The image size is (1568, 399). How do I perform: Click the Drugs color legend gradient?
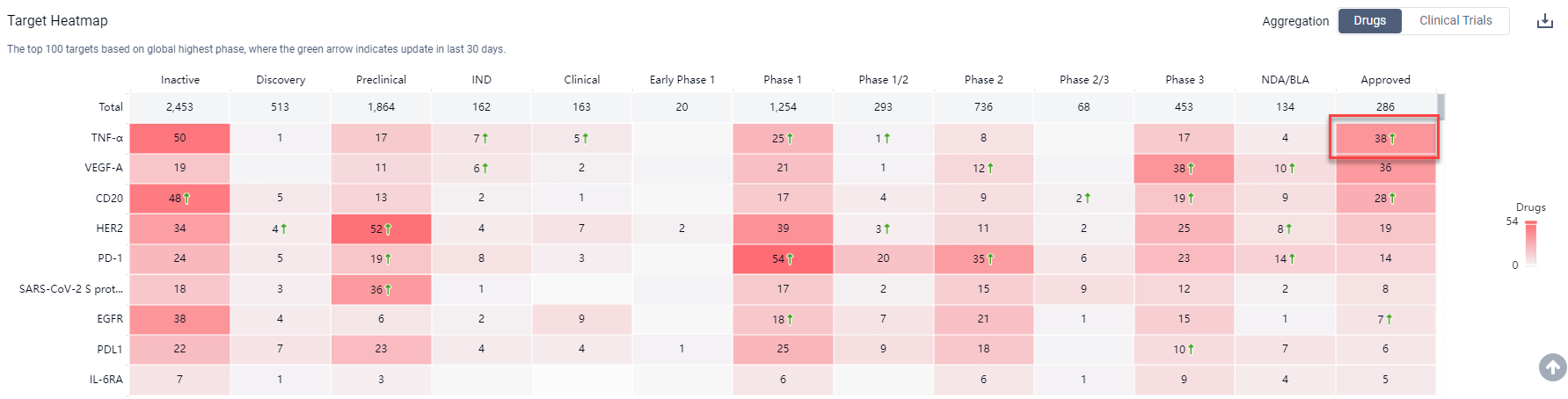(x=1531, y=243)
